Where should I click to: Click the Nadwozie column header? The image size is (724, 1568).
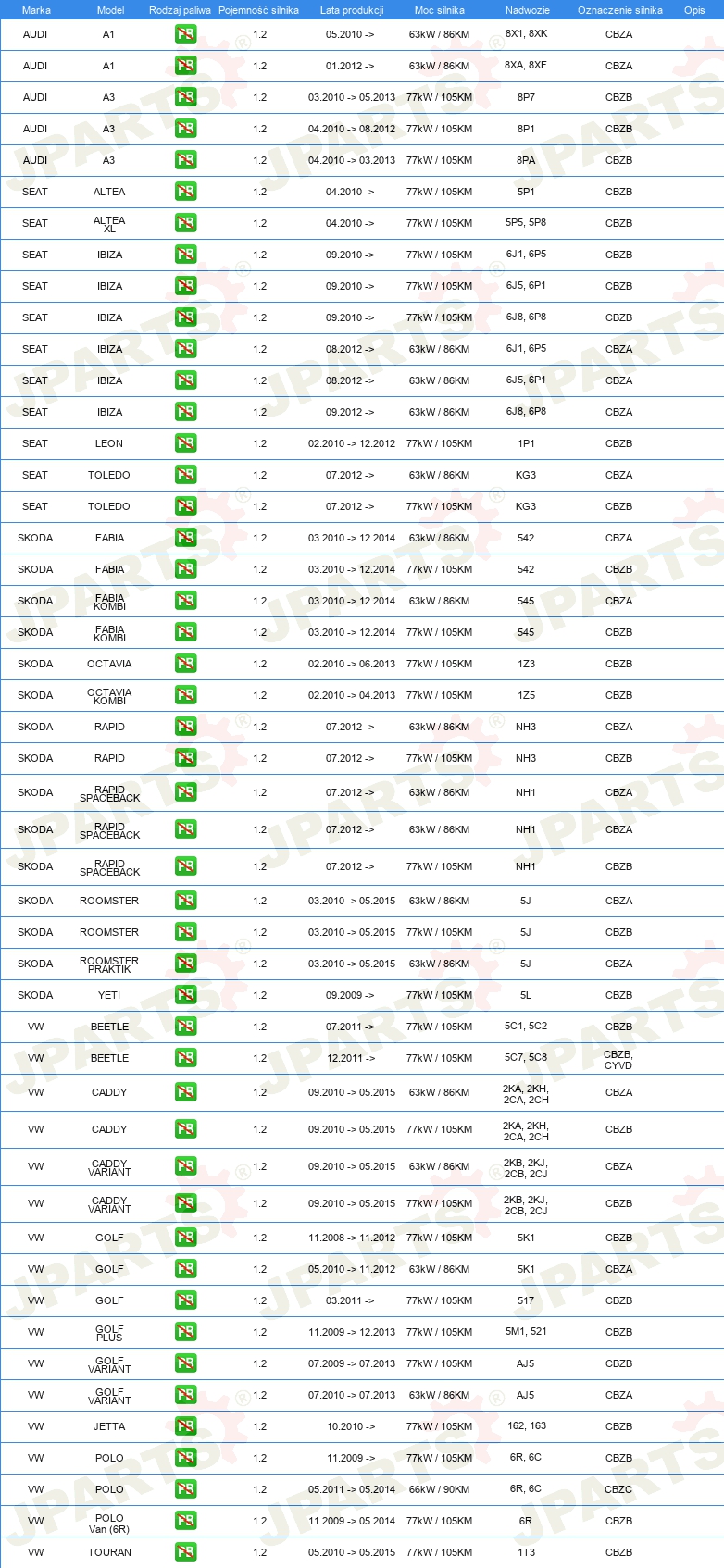coord(528,10)
